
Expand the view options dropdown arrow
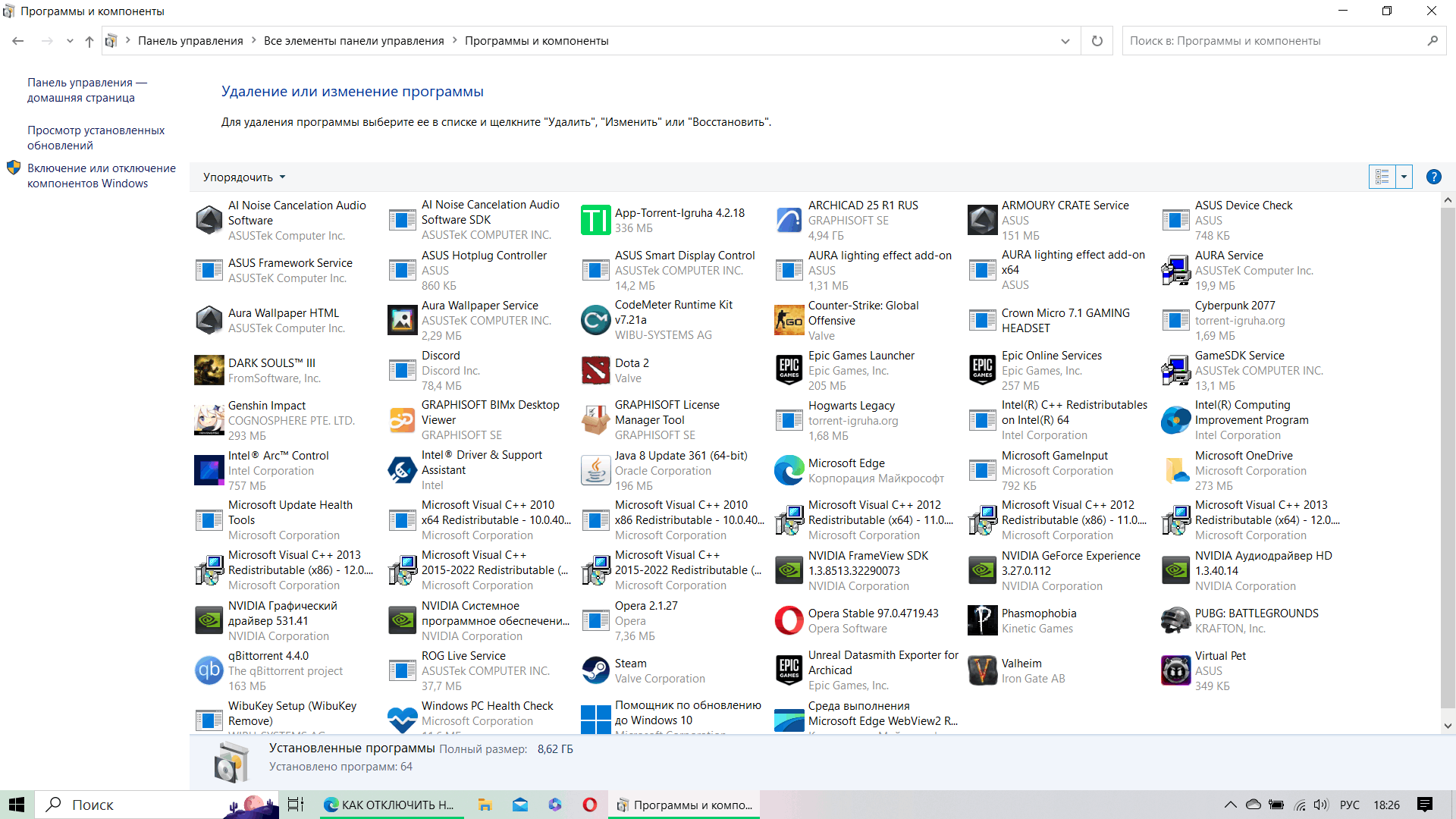[x=1404, y=177]
